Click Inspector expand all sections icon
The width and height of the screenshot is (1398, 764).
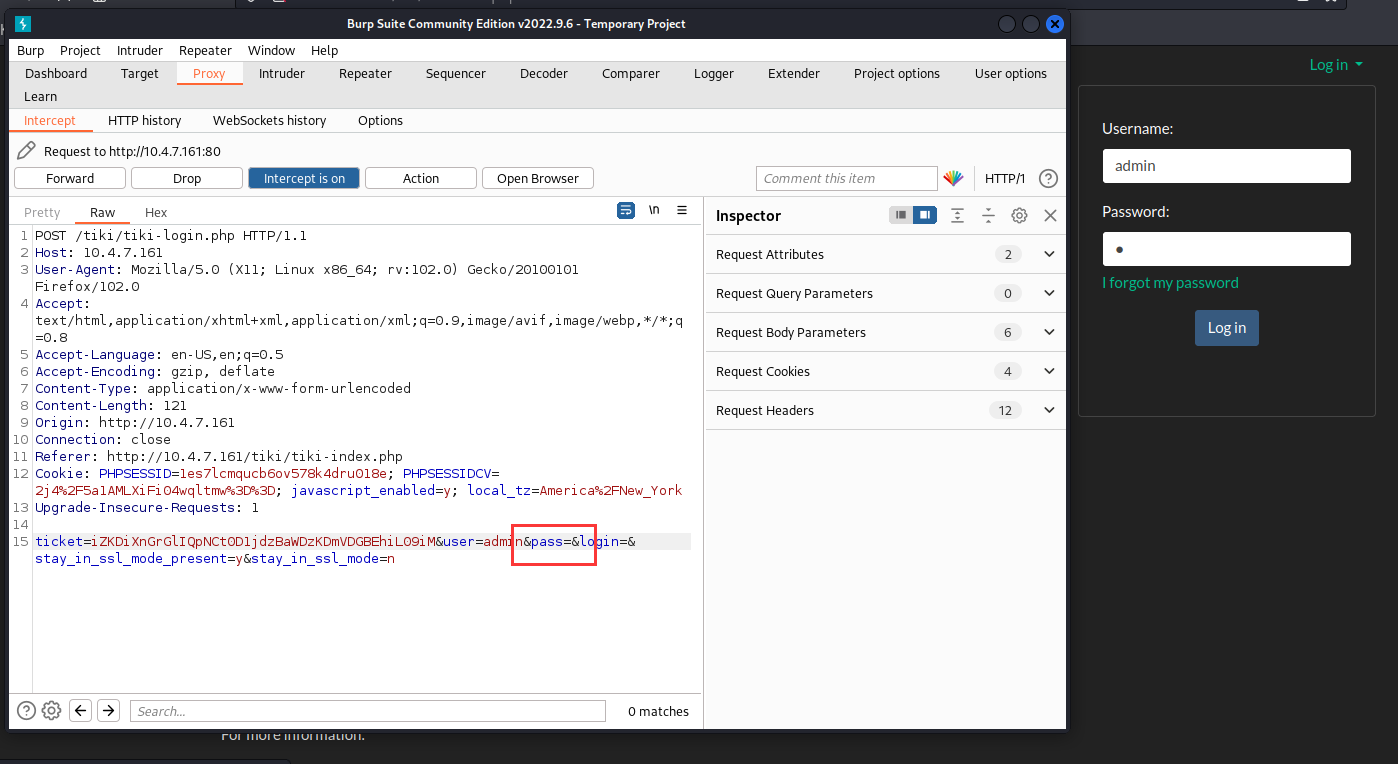(x=957, y=215)
